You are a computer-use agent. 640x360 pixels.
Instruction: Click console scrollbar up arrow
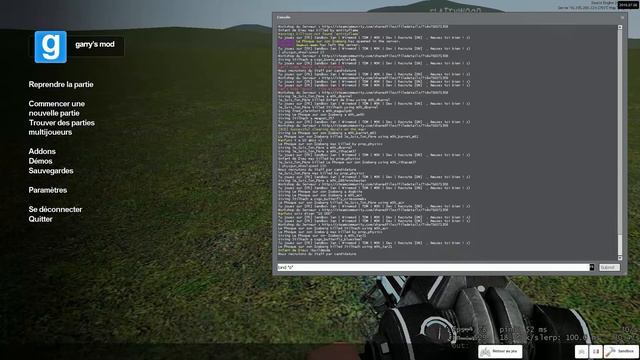point(620,27)
